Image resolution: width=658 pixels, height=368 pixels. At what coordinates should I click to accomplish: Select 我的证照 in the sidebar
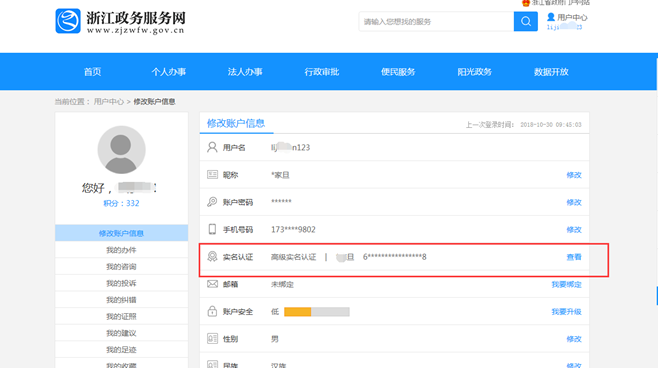121,316
